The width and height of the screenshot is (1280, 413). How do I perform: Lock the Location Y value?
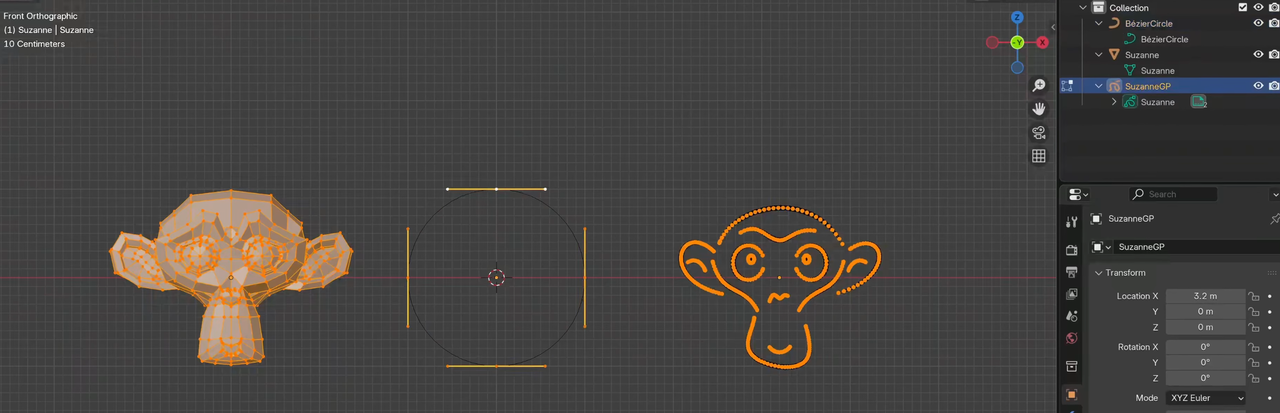[x=1253, y=311]
